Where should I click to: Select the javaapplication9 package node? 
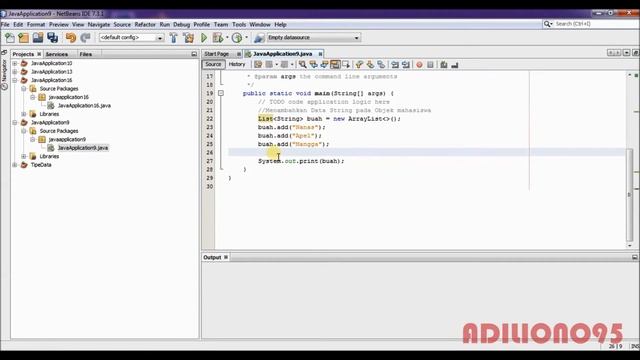67,139
